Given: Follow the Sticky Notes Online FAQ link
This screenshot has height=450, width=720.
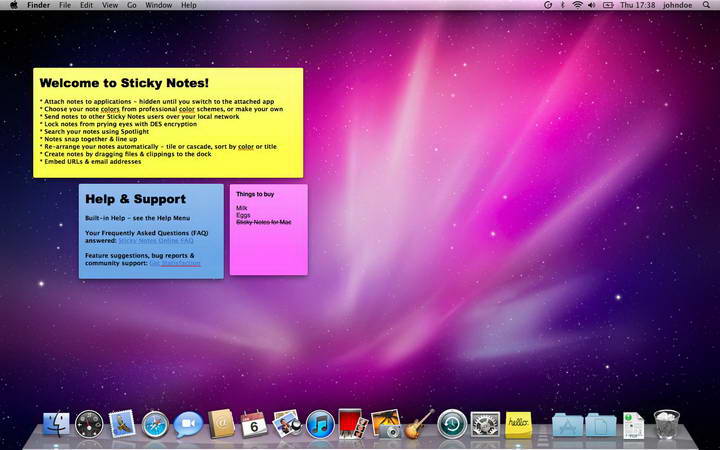Looking at the screenshot, I should 156,241.
